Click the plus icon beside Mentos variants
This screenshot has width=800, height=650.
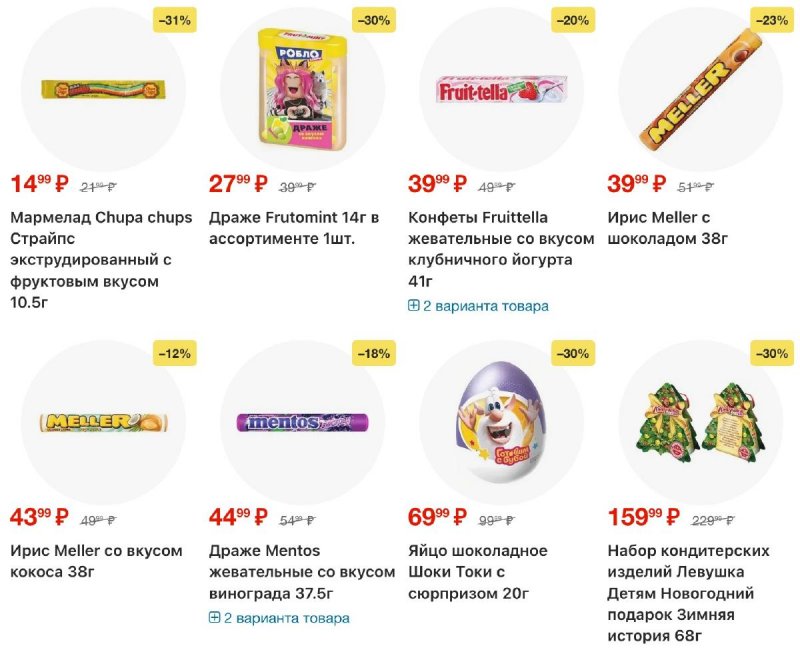pyautogui.click(x=215, y=618)
